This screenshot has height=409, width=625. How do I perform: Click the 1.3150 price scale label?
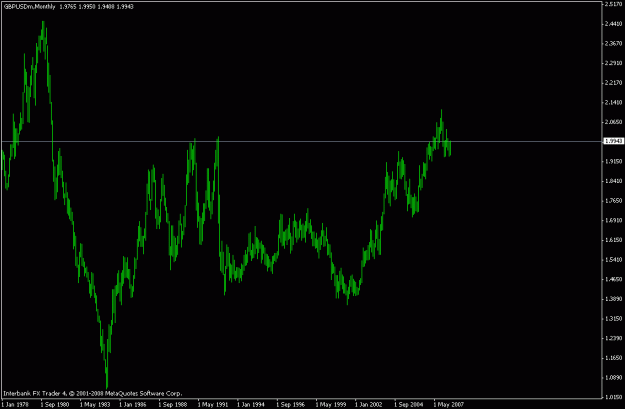(613, 319)
